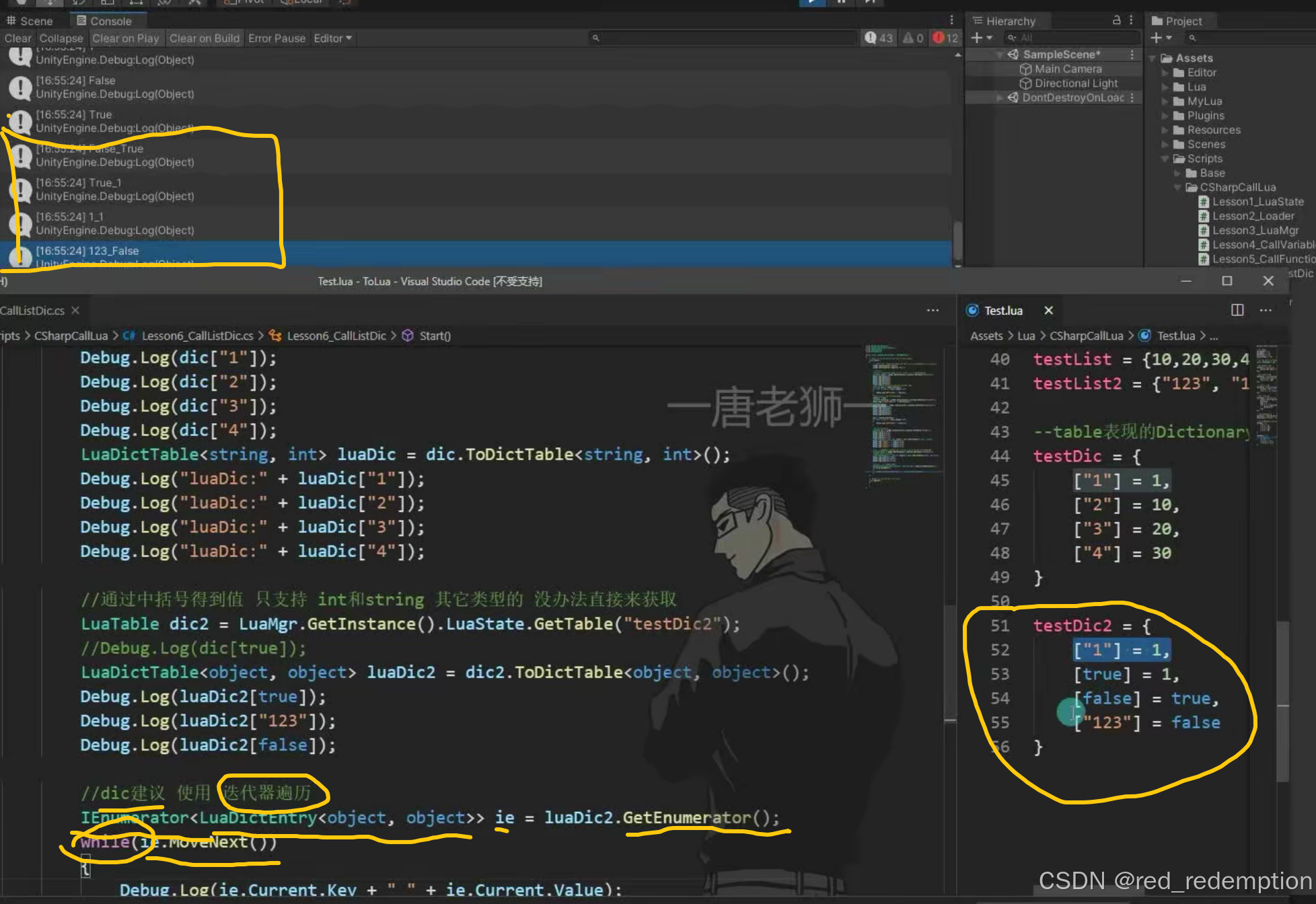Select the '[16:55:24] False' log entry
1316x904 pixels.
(x=476, y=87)
